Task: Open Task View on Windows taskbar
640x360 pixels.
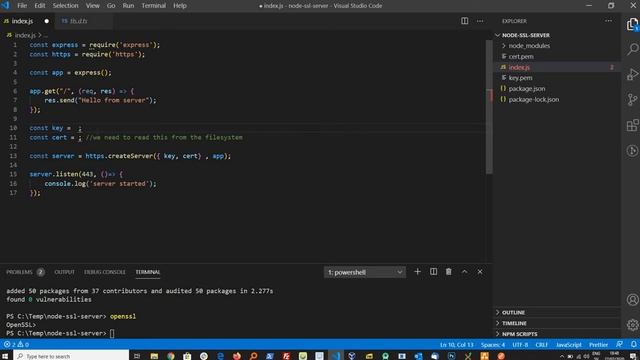Action: [137, 356]
